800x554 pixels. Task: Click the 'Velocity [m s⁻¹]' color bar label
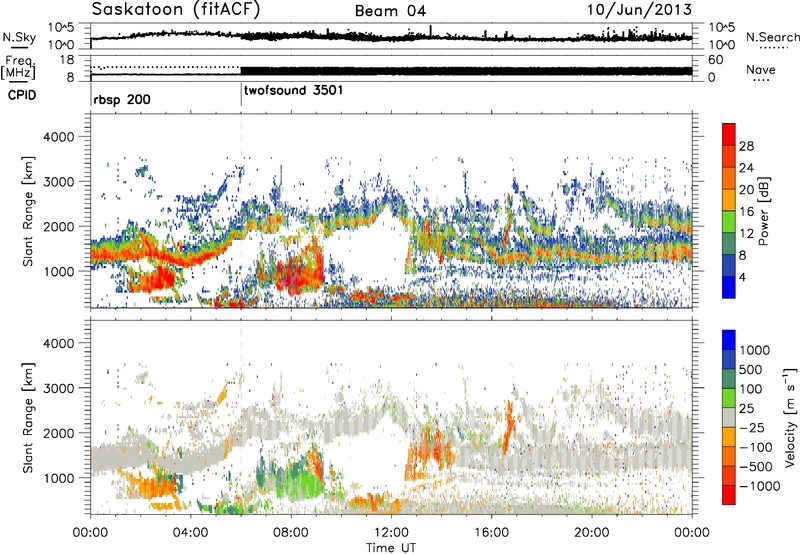click(789, 417)
